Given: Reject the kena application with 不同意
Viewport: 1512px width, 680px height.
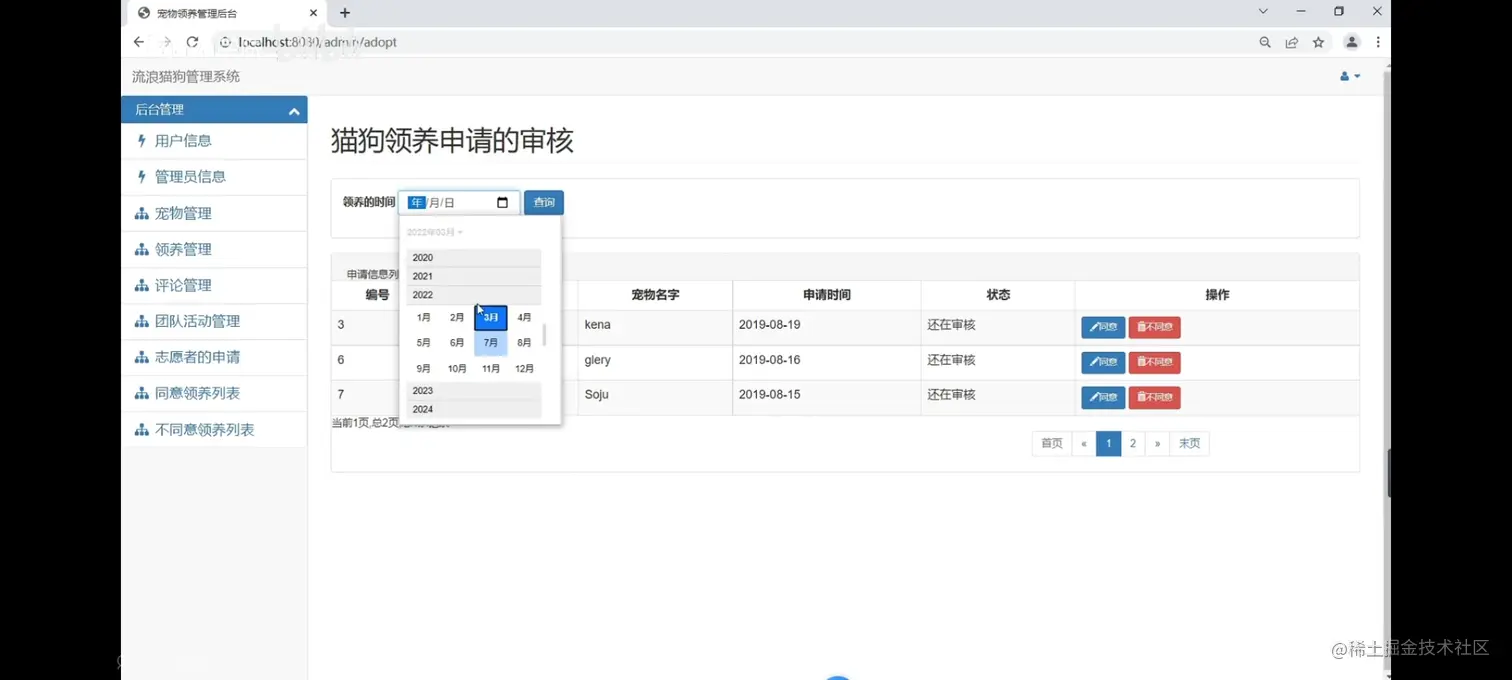Looking at the screenshot, I should click(1155, 327).
